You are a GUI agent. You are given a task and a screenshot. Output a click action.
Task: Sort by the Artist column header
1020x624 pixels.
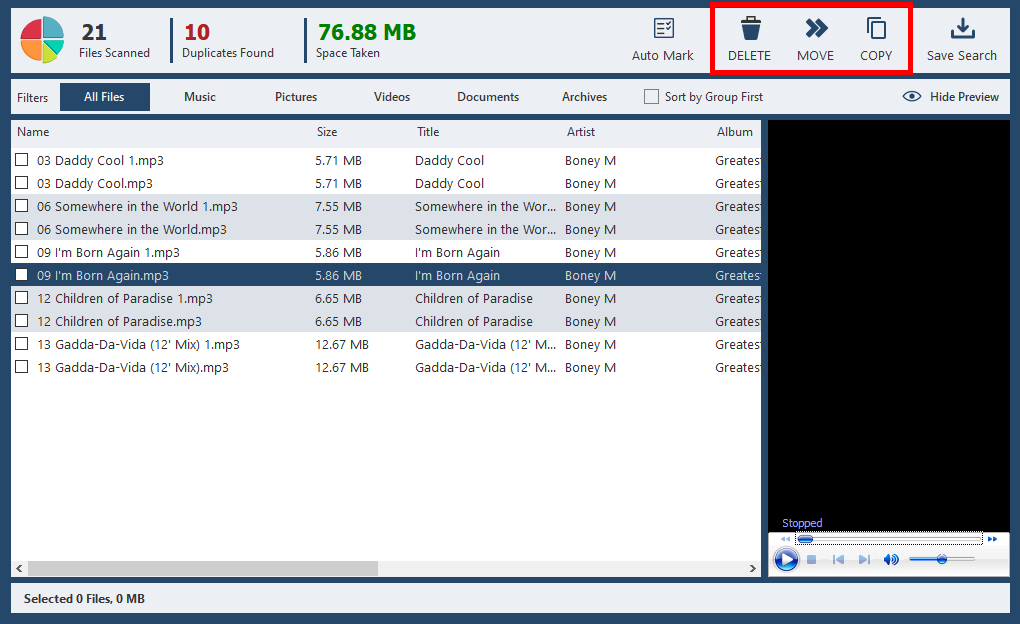581,132
